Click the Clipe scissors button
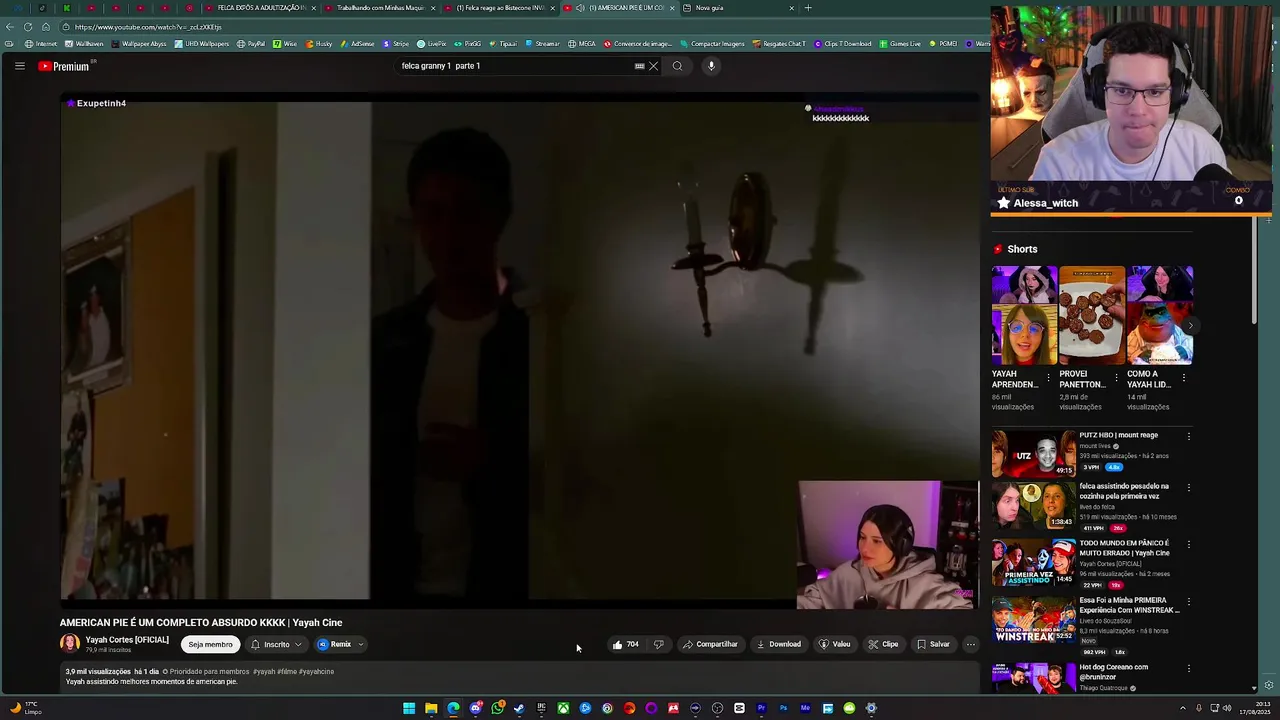Viewport: 1280px width, 720px height. pyautogui.click(x=883, y=644)
